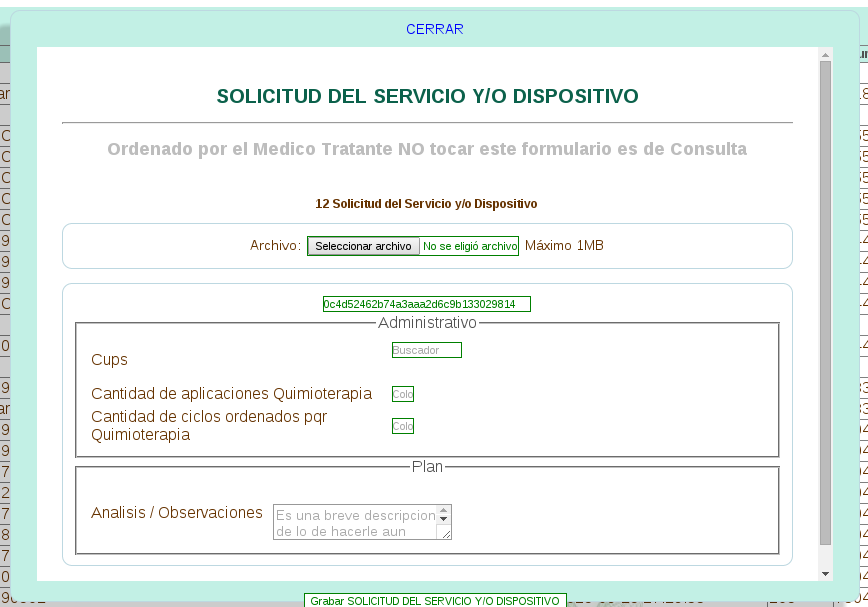The image size is (868, 607).
Task: Click the Cantidad de aplicaciones Quimioterapia field
Action: 403,394
